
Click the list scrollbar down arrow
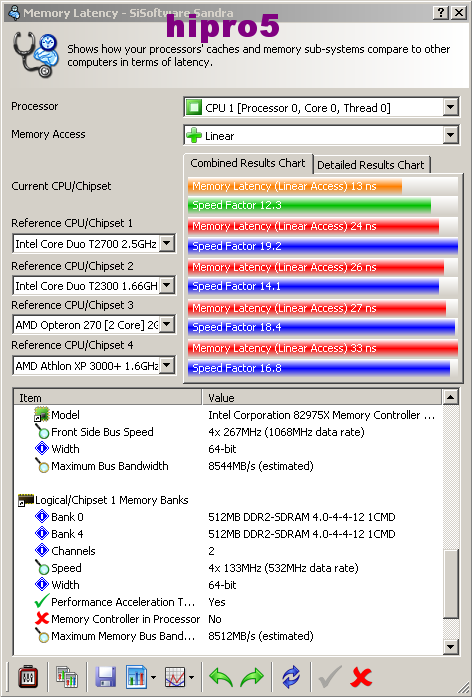pos(450,647)
